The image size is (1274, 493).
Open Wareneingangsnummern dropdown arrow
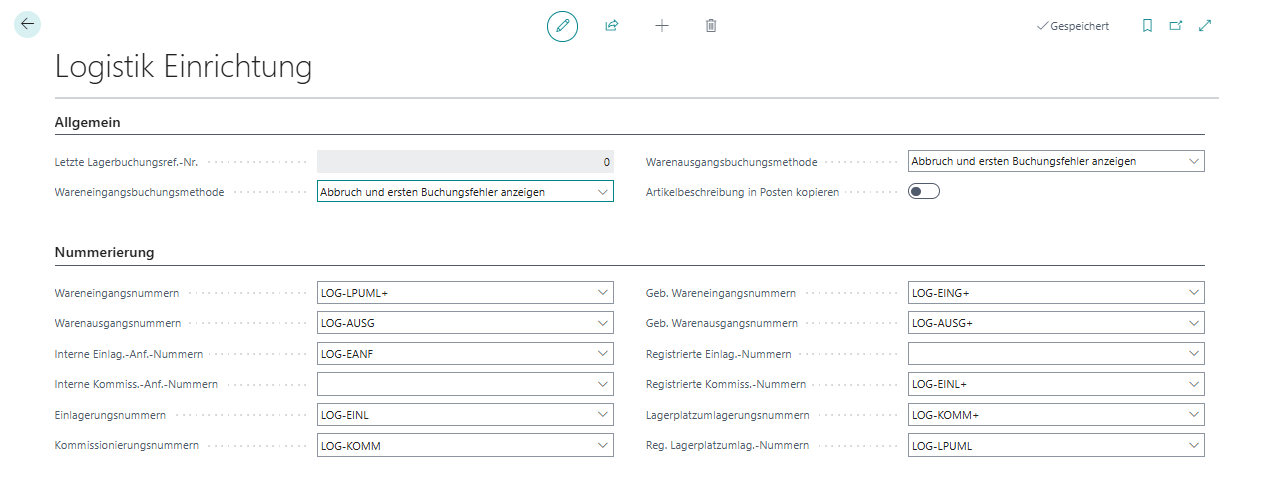(601, 293)
